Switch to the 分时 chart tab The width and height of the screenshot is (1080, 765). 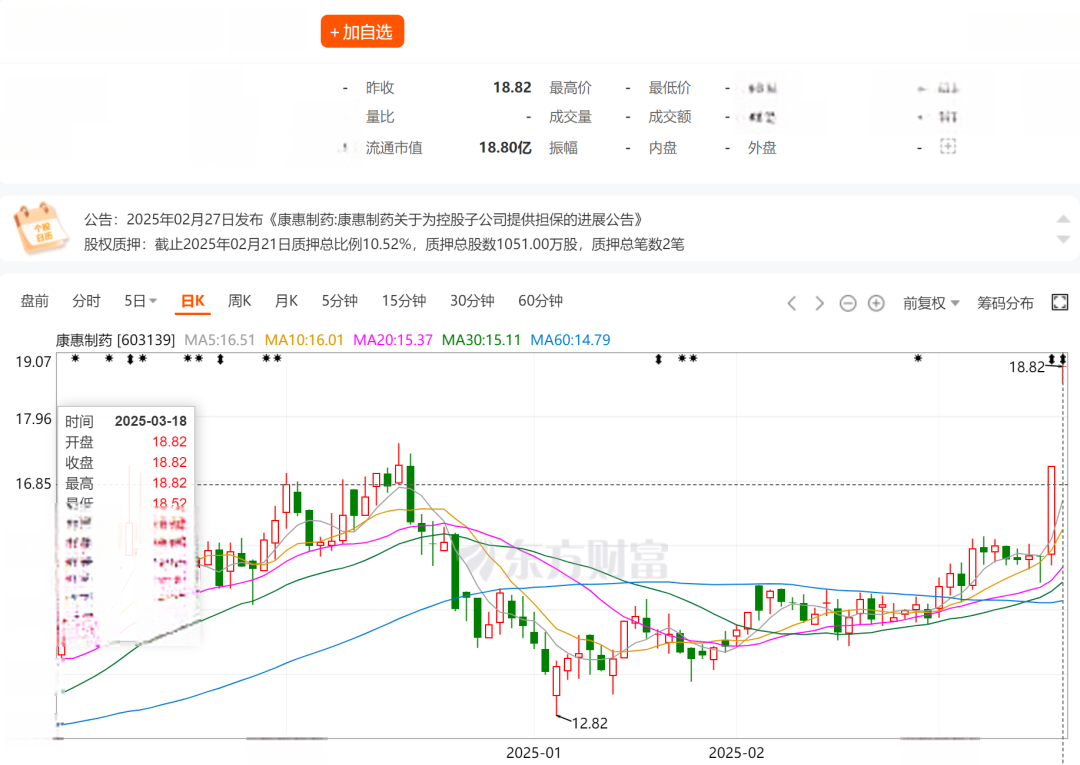point(86,301)
